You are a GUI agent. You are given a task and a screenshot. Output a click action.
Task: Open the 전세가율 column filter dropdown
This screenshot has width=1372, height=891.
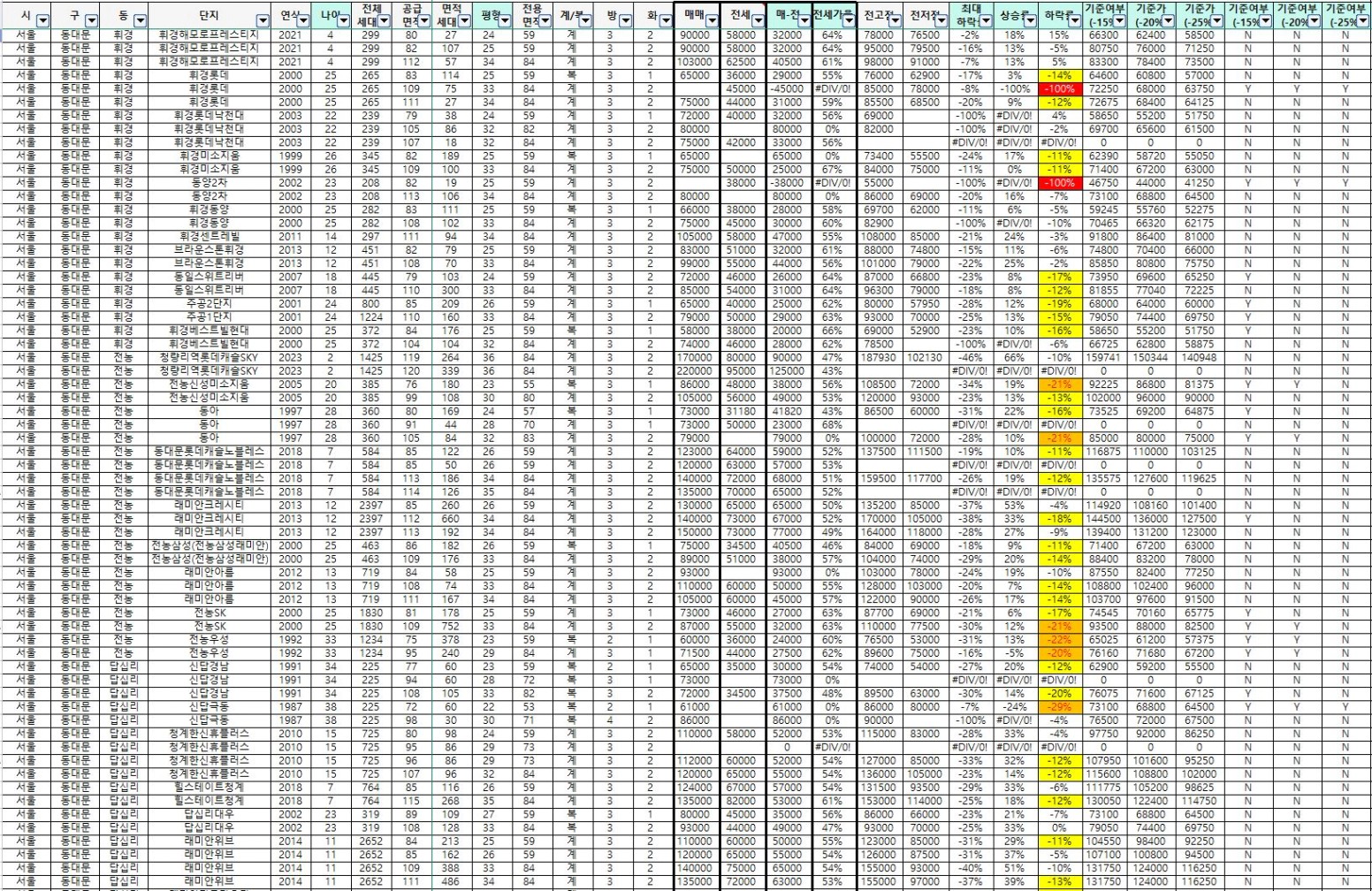850,19
